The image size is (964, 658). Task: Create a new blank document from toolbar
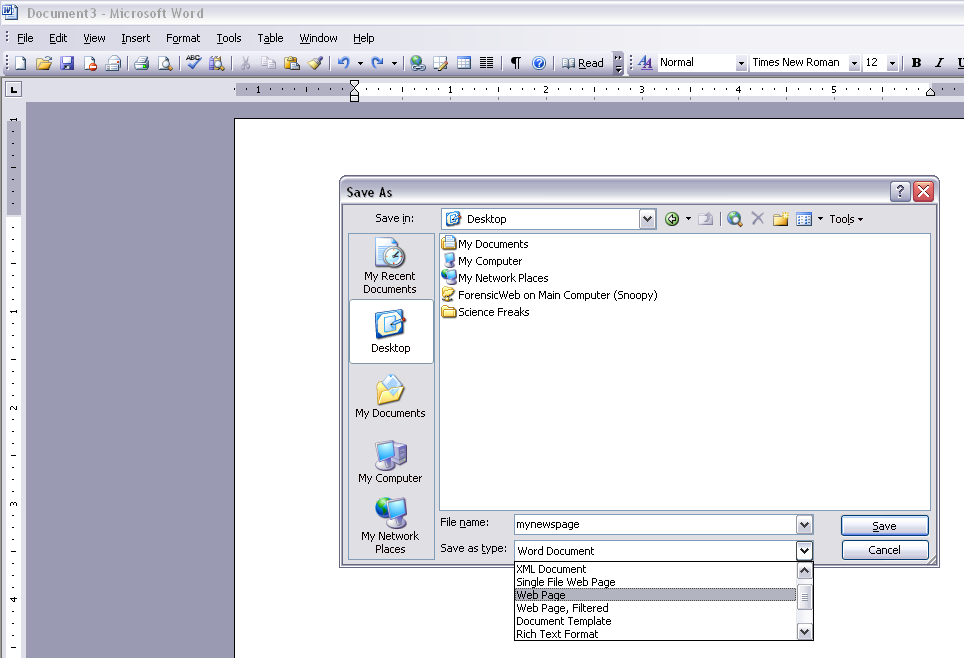[21, 63]
